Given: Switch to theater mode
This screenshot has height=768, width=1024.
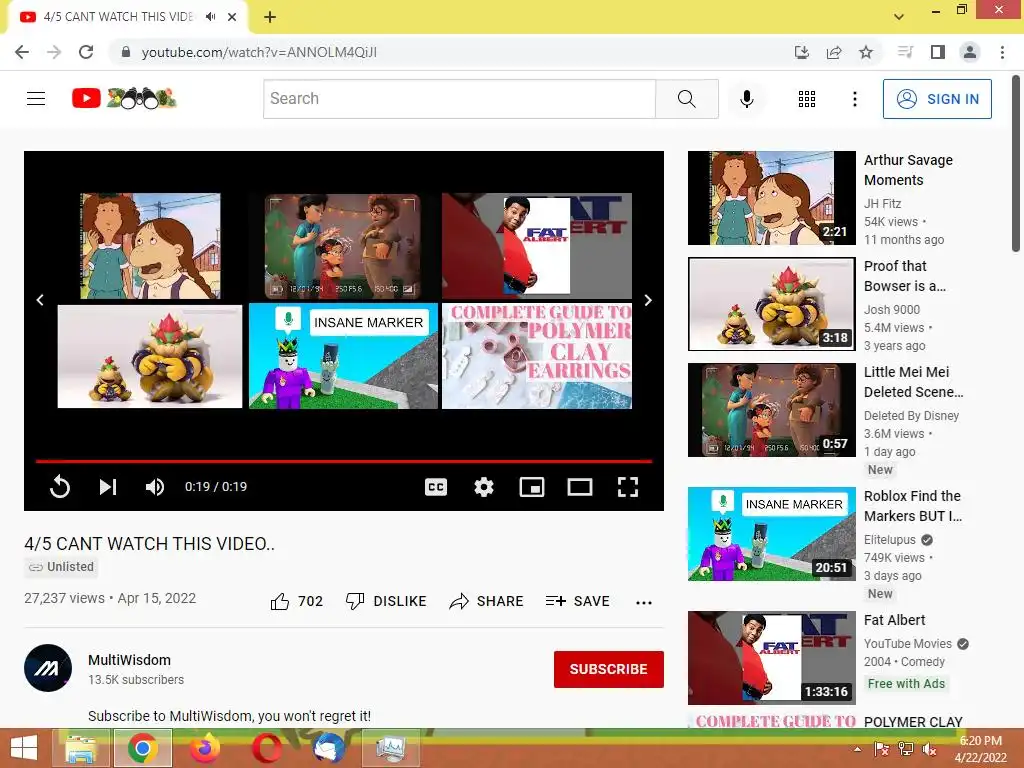Looking at the screenshot, I should (x=580, y=487).
